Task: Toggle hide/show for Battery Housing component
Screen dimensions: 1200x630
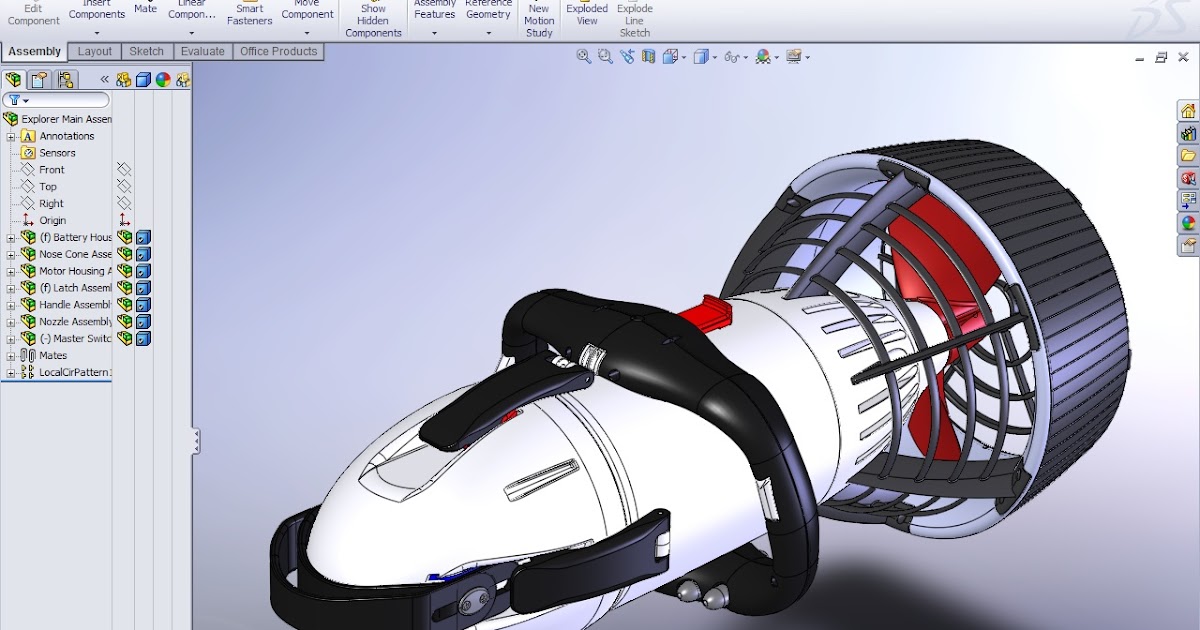Action: (x=124, y=237)
